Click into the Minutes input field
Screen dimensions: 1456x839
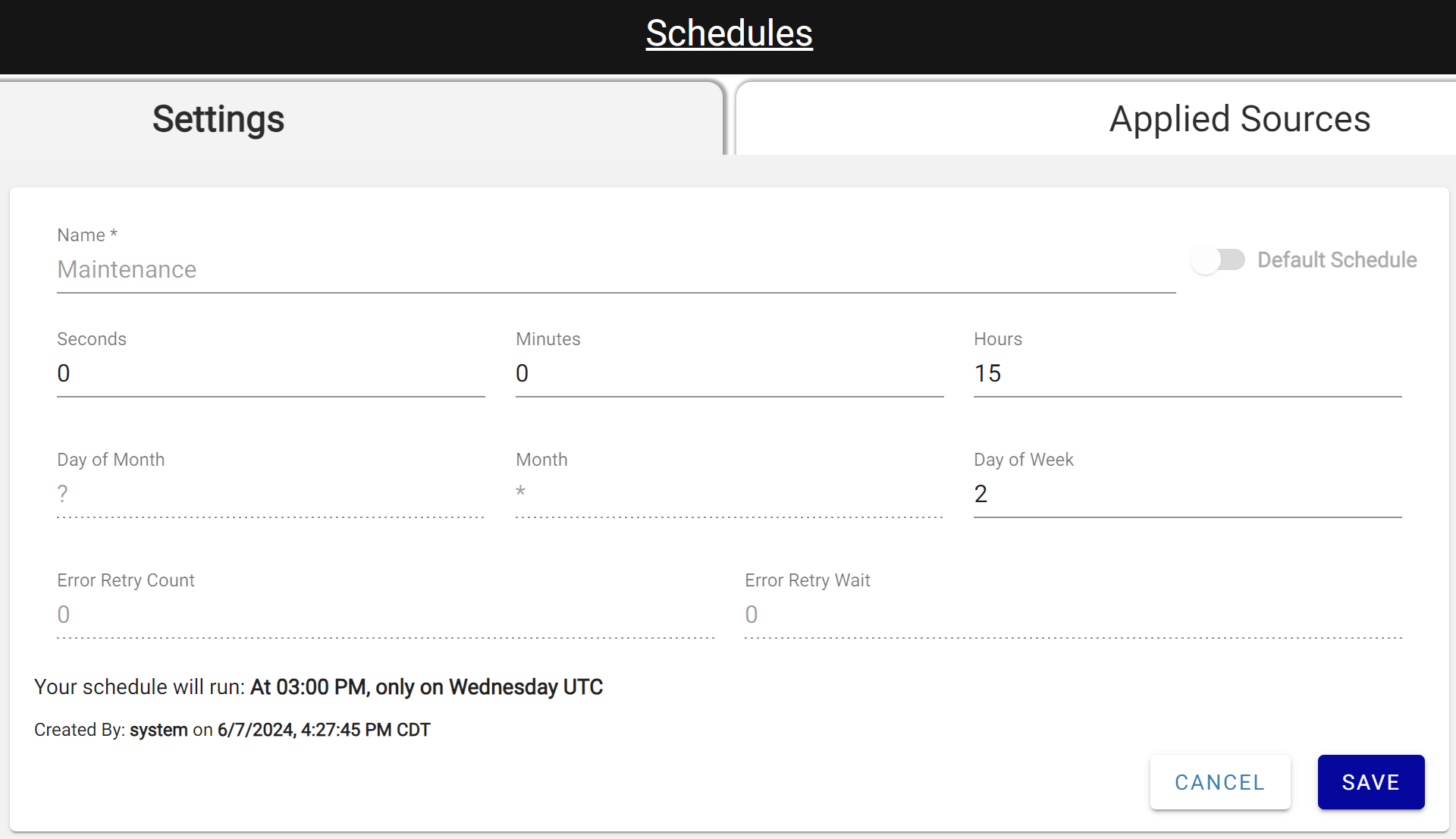pyautogui.click(x=729, y=373)
